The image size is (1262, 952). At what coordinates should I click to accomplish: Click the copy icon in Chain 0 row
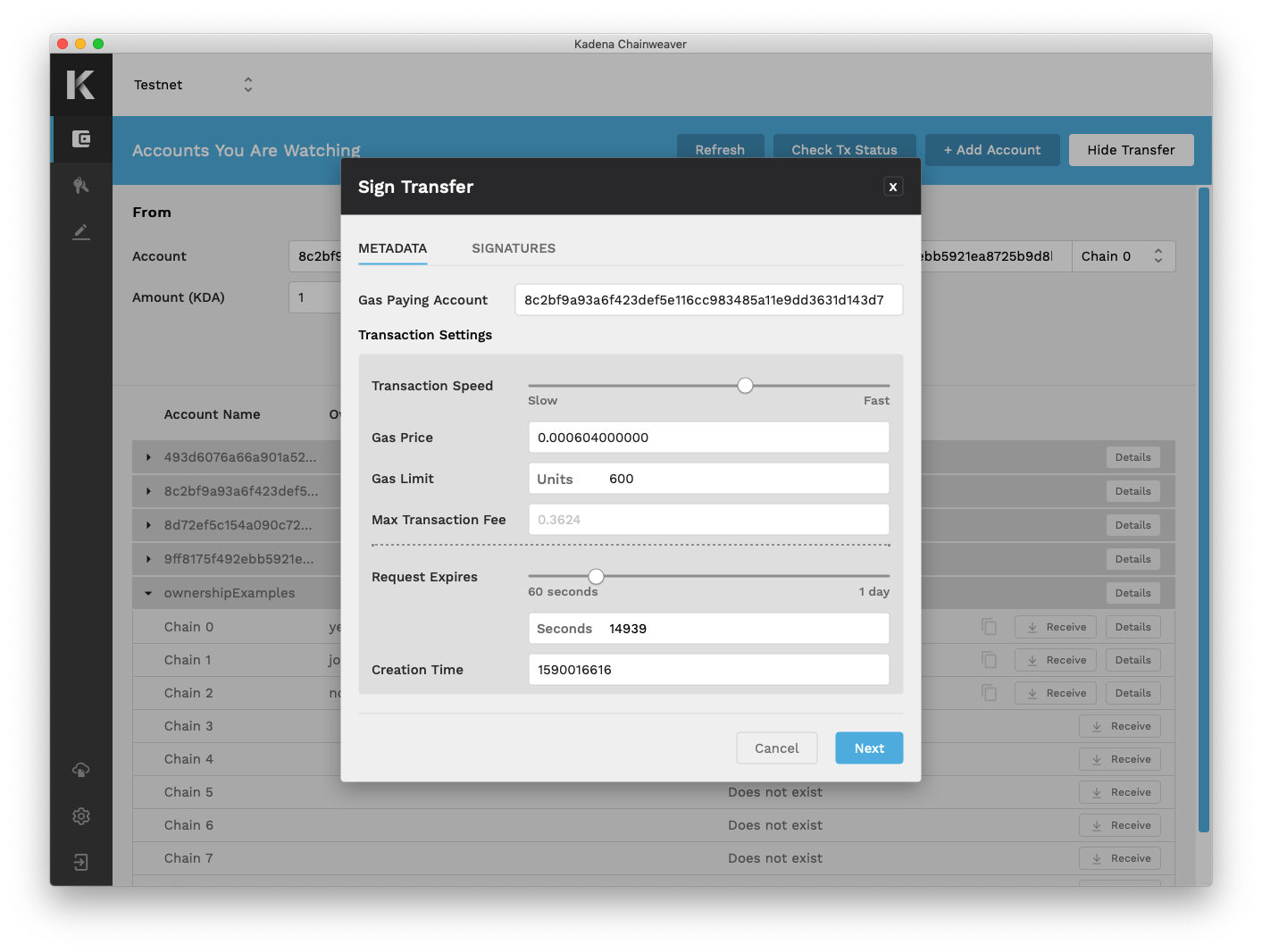[x=989, y=627]
